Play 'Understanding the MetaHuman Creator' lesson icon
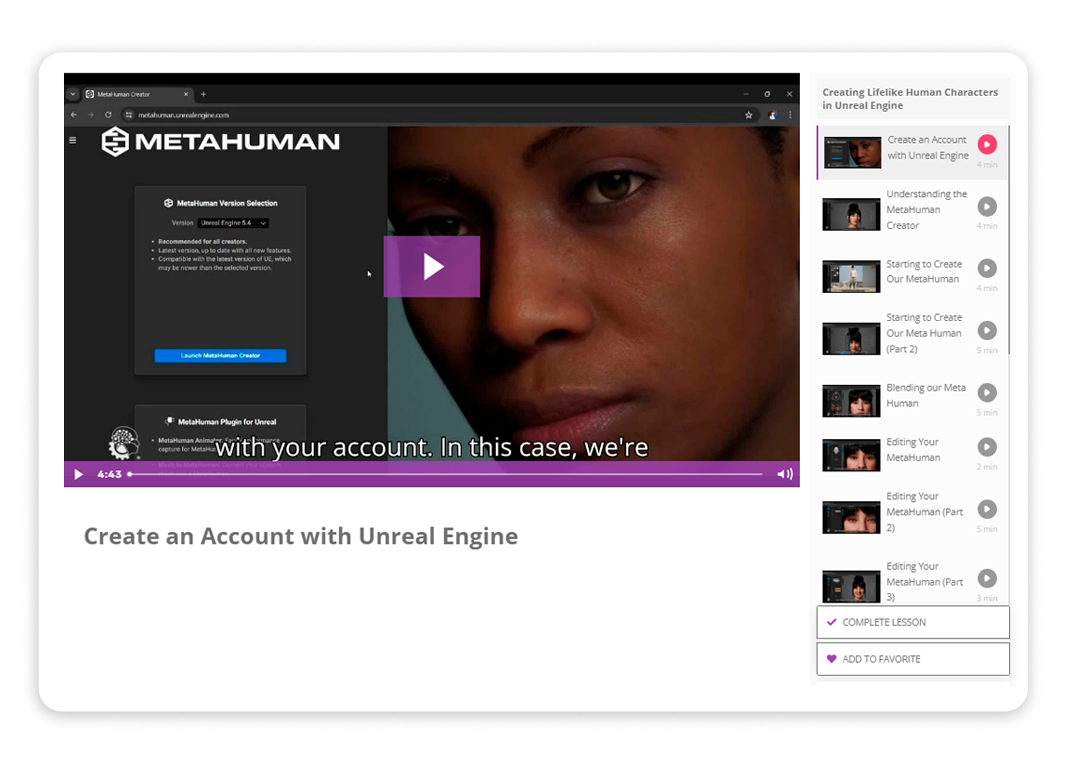Screen dimensions: 1080x761 click(x=986, y=207)
